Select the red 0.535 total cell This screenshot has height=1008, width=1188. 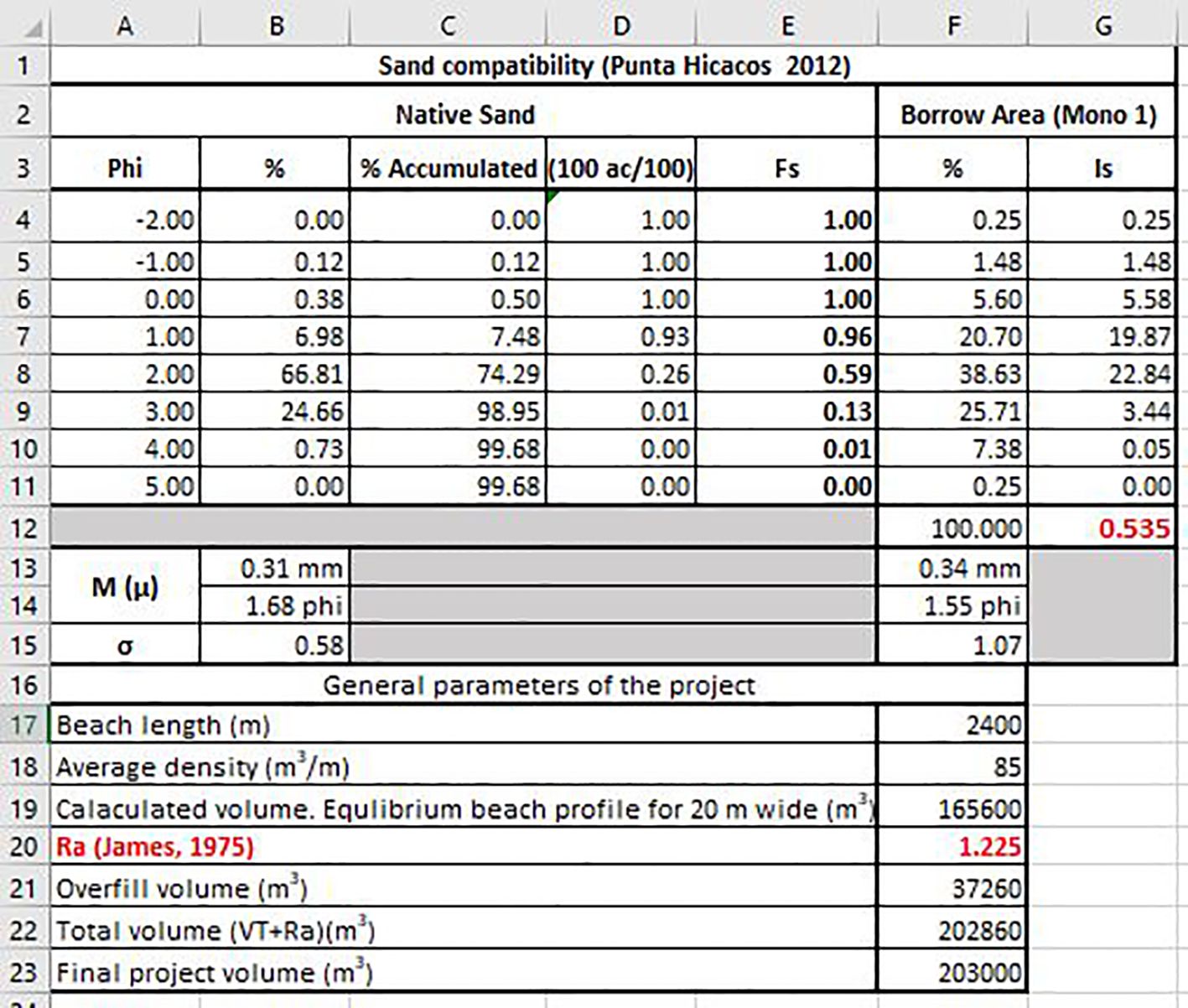[x=1102, y=528]
